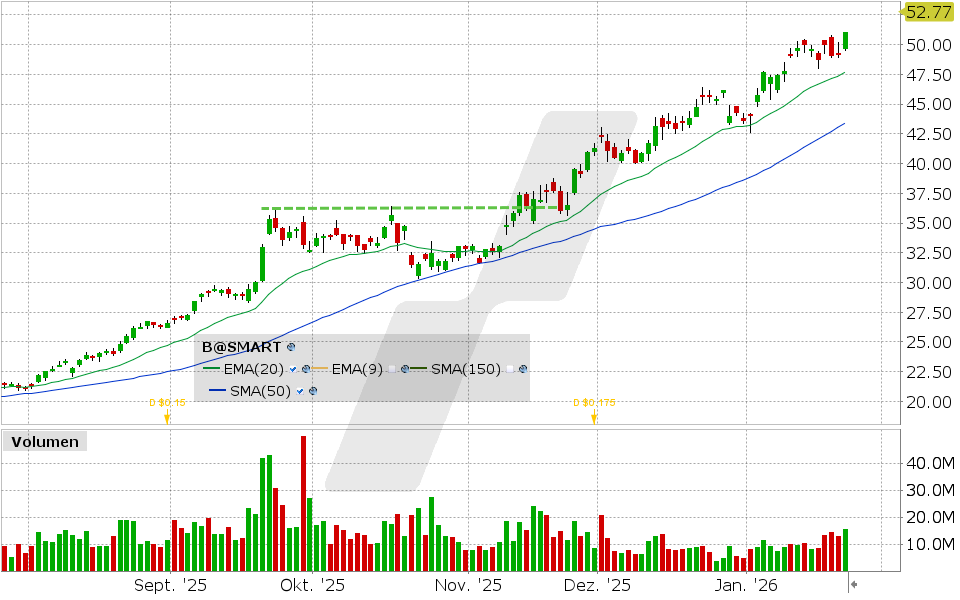The width and height of the screenshot is (960, 600).
Task: Disable the EMA(20) indicator checkbox
Action: [292, 368]
